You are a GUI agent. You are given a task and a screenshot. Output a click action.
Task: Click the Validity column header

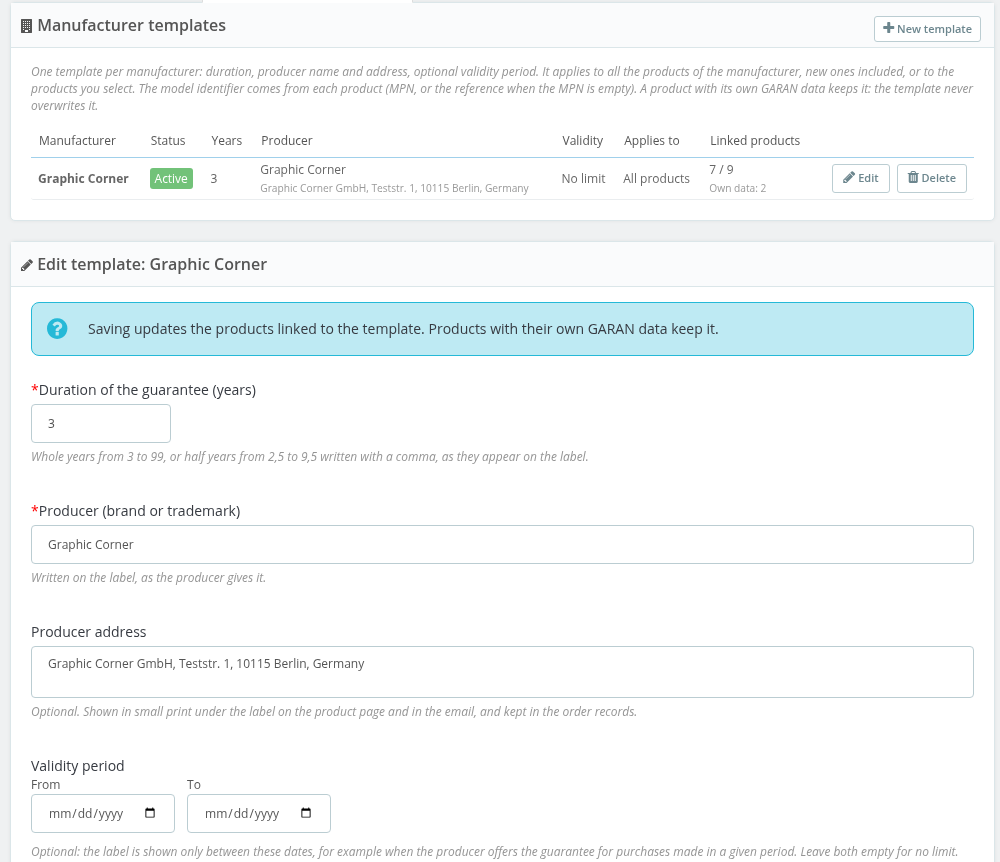pyautogui.click(x=582, y=140)
